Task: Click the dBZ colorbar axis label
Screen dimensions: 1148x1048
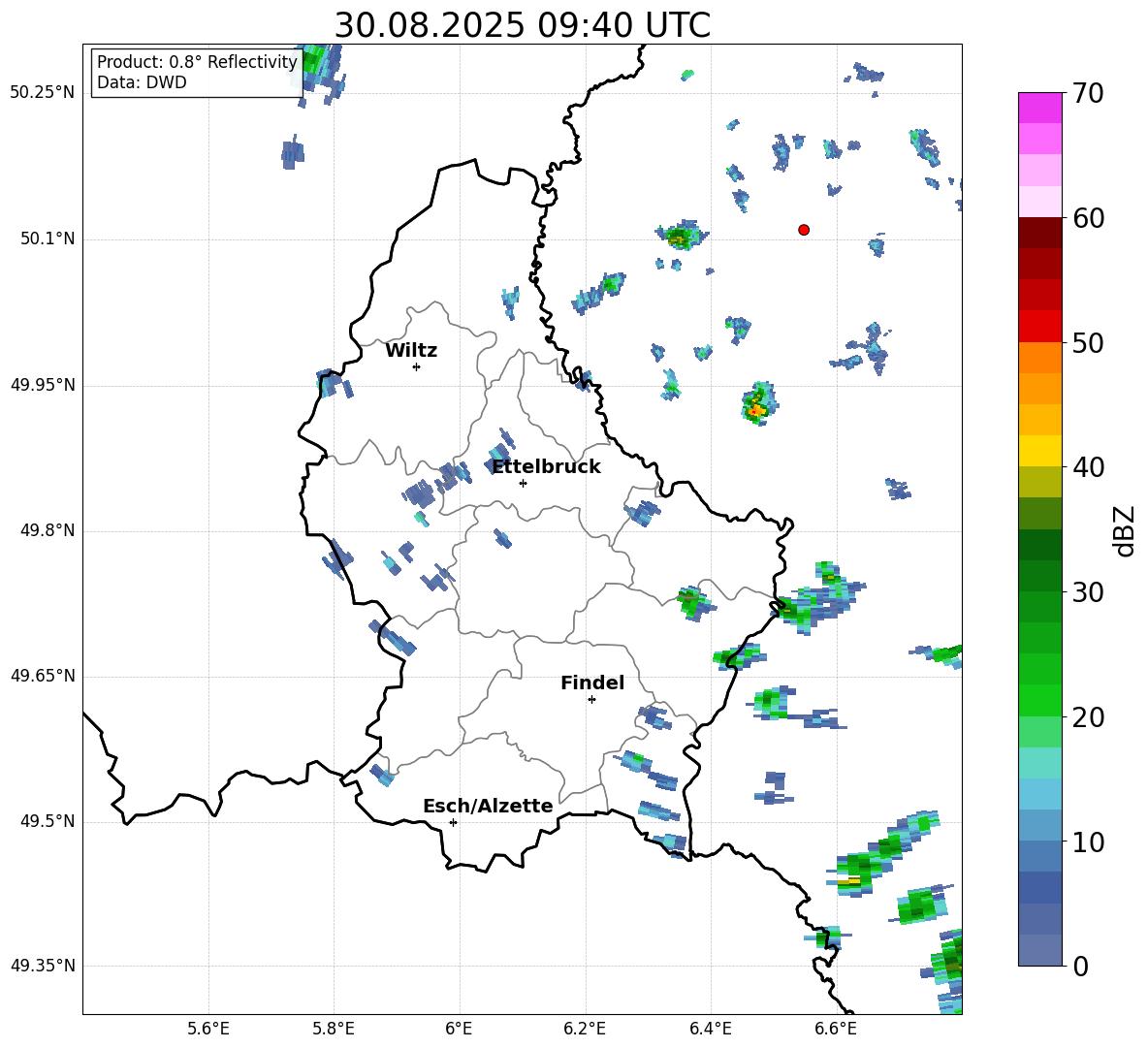Action: coord(1125,530)
